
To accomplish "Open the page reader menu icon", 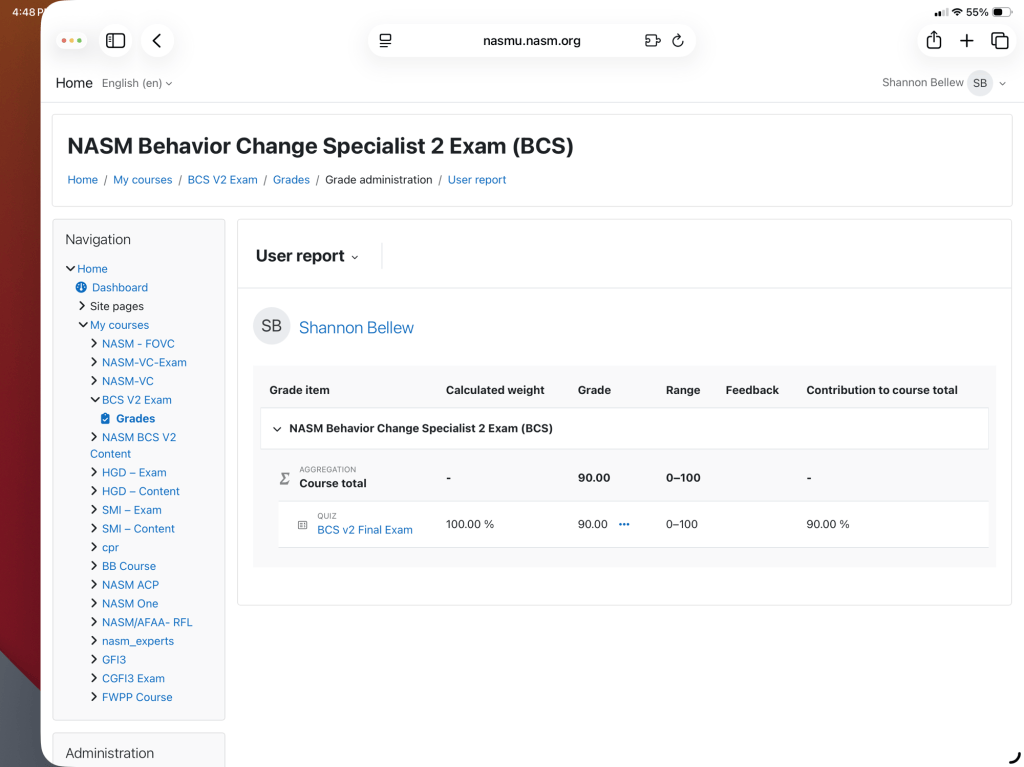I will tap(385, 41).
